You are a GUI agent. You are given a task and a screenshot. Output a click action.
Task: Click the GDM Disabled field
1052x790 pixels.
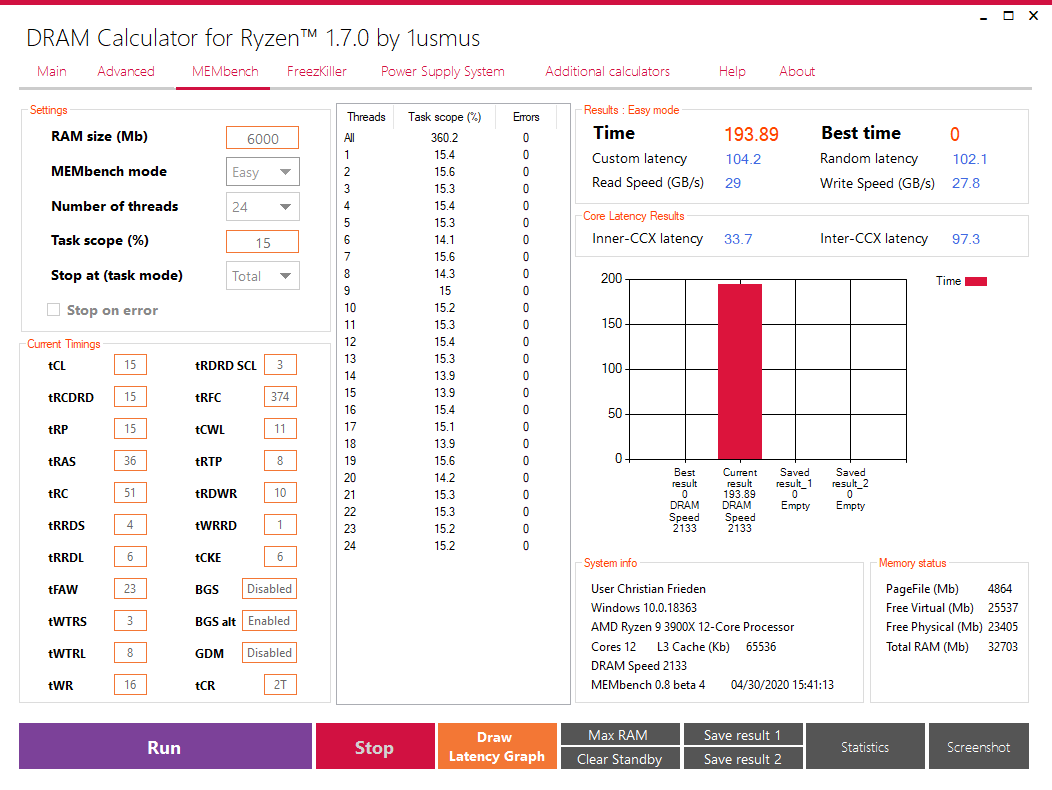269,652
